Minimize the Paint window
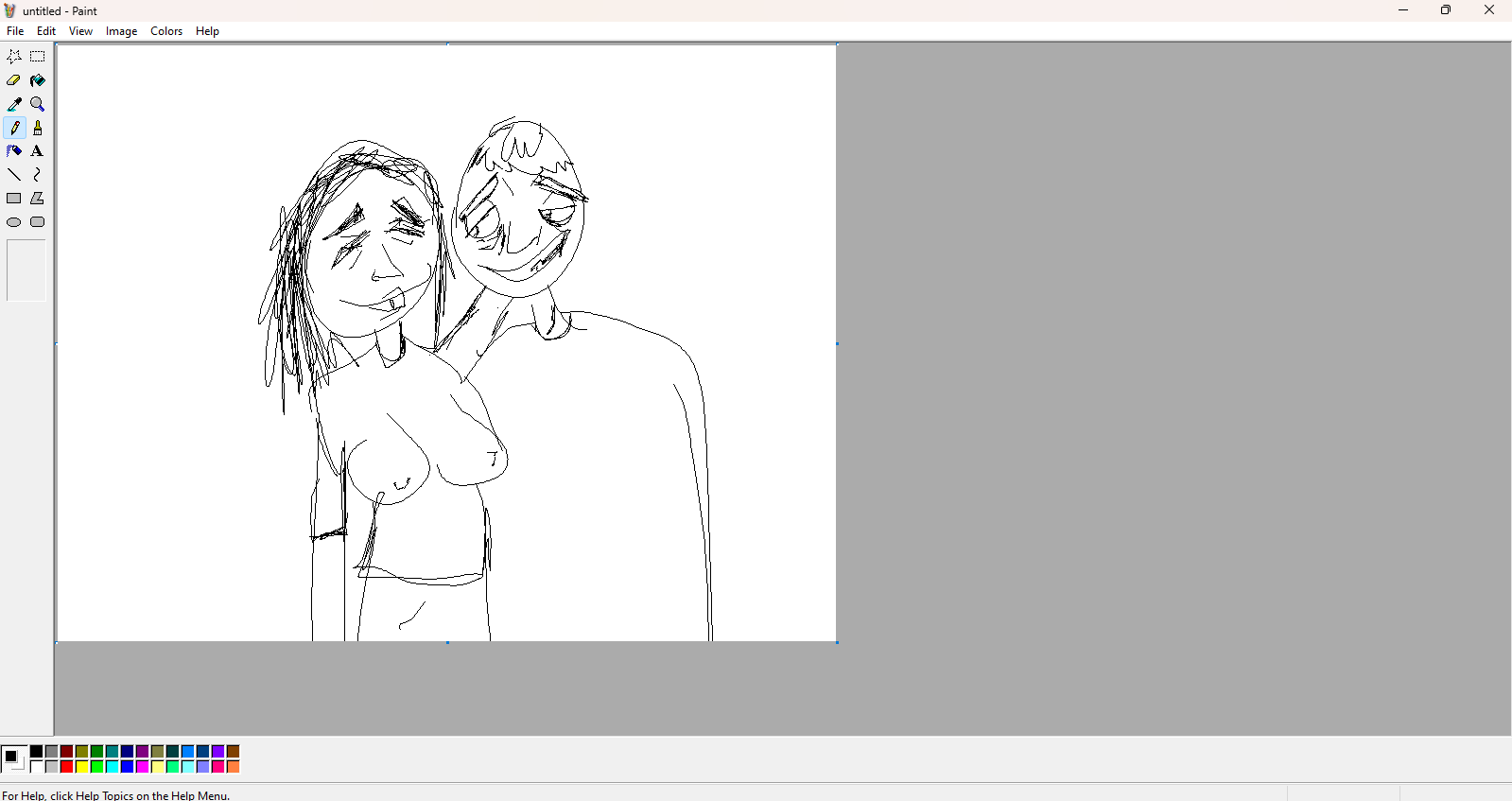This screenshot has width=1512, height=801. click(x=1403, y=10)
